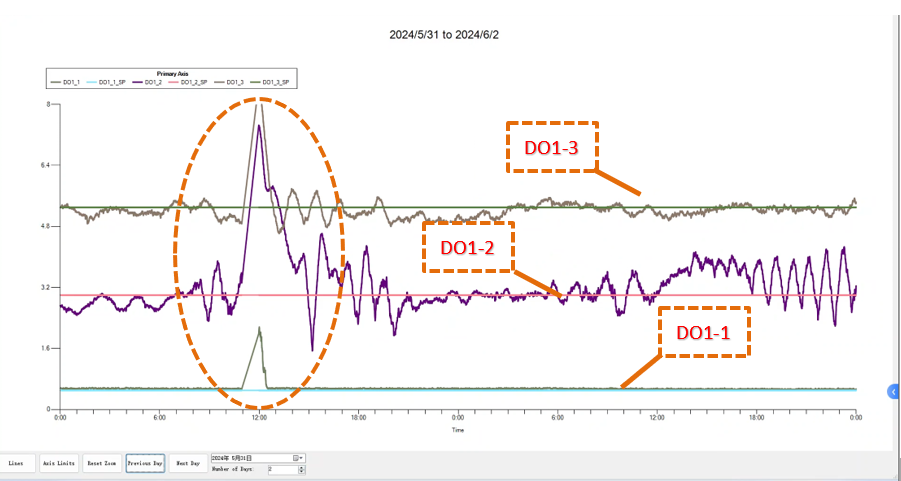The width and height of the screenshot is (901, 481).
Task: Click the Number of Days label
Action: (x=232, y=470)
